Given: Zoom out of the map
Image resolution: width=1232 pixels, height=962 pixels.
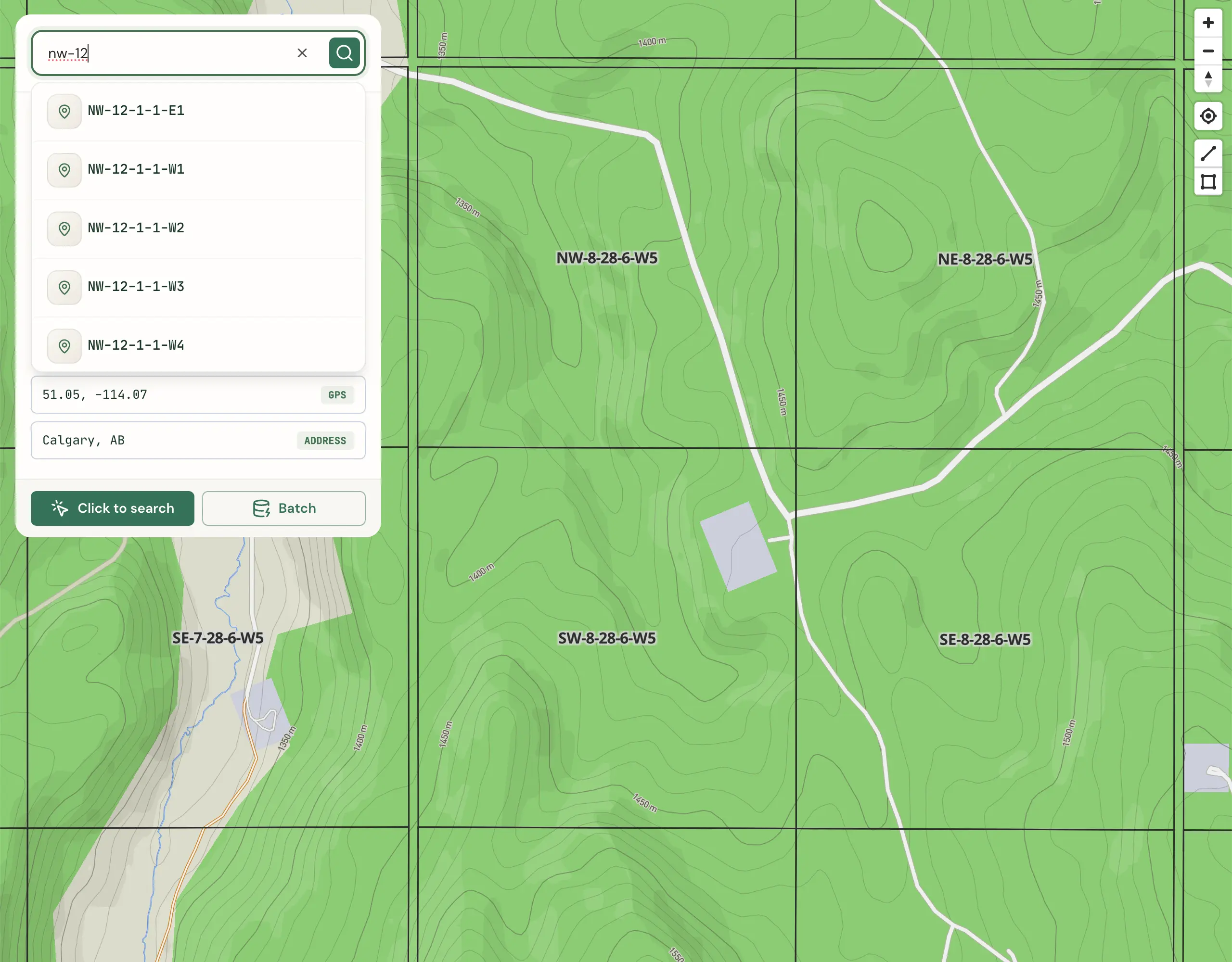Looking at the screenshot, I should click(x=1208, y=51).
